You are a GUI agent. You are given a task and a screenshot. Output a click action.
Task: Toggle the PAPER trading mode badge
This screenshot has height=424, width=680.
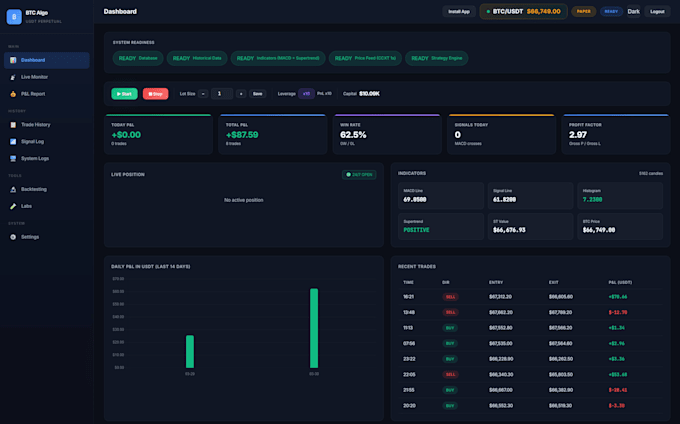pyautogui.click(x=584, y=12)
